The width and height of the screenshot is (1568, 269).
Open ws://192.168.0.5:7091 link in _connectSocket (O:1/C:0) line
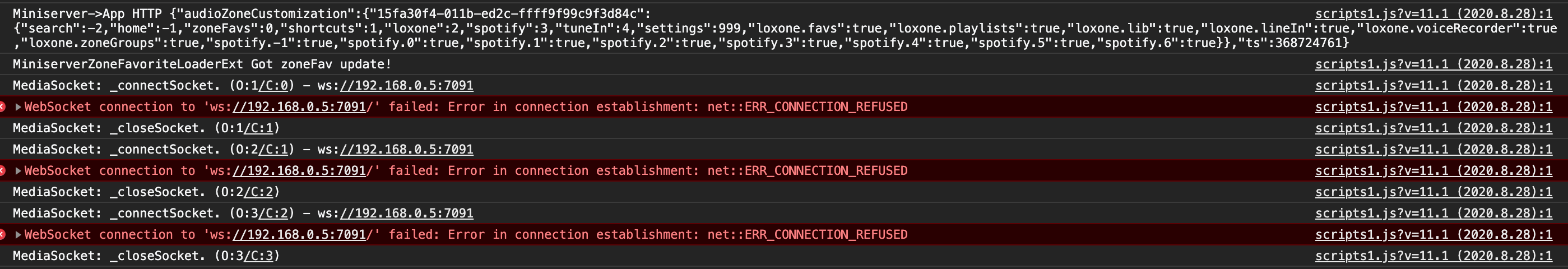pos(407,86)
